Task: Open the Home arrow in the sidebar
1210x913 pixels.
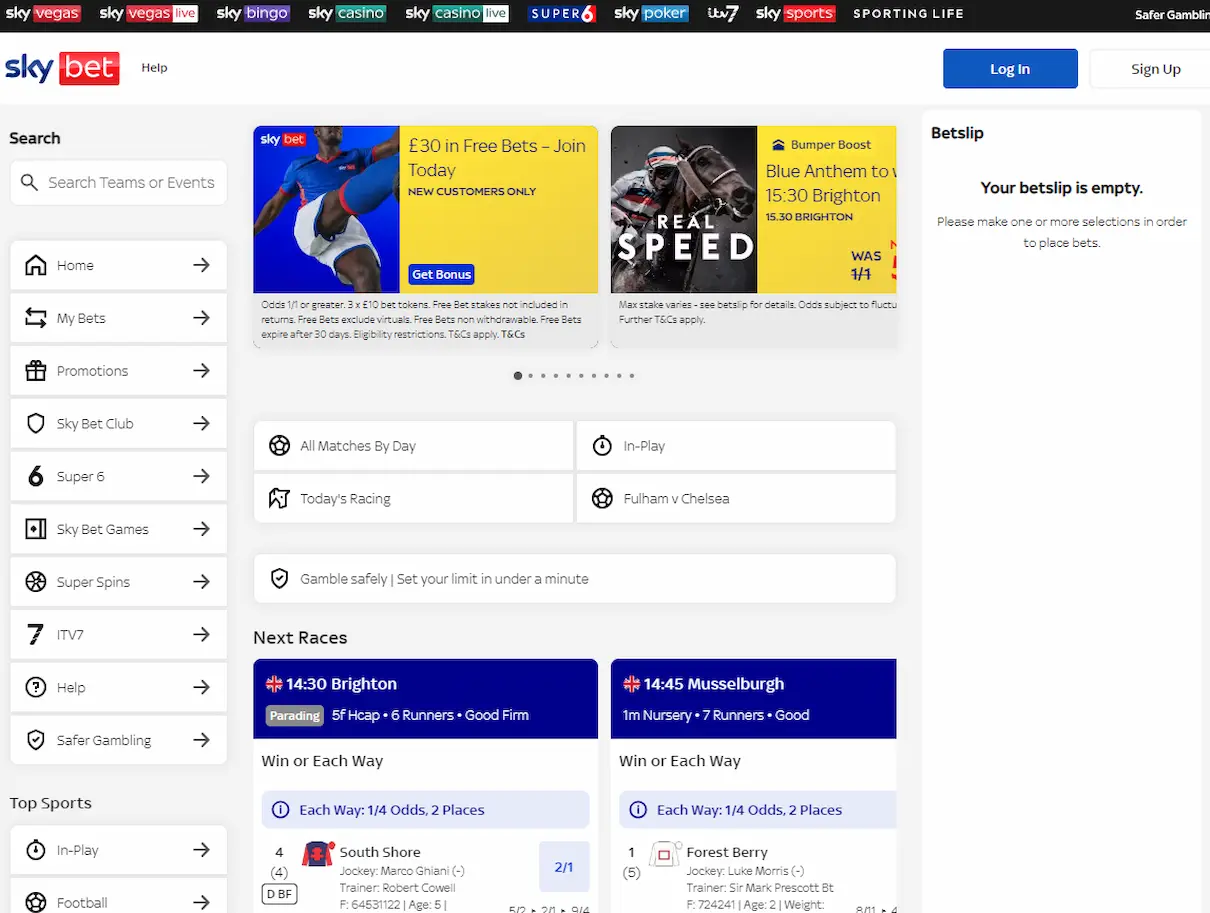Action: coord(201,265)
